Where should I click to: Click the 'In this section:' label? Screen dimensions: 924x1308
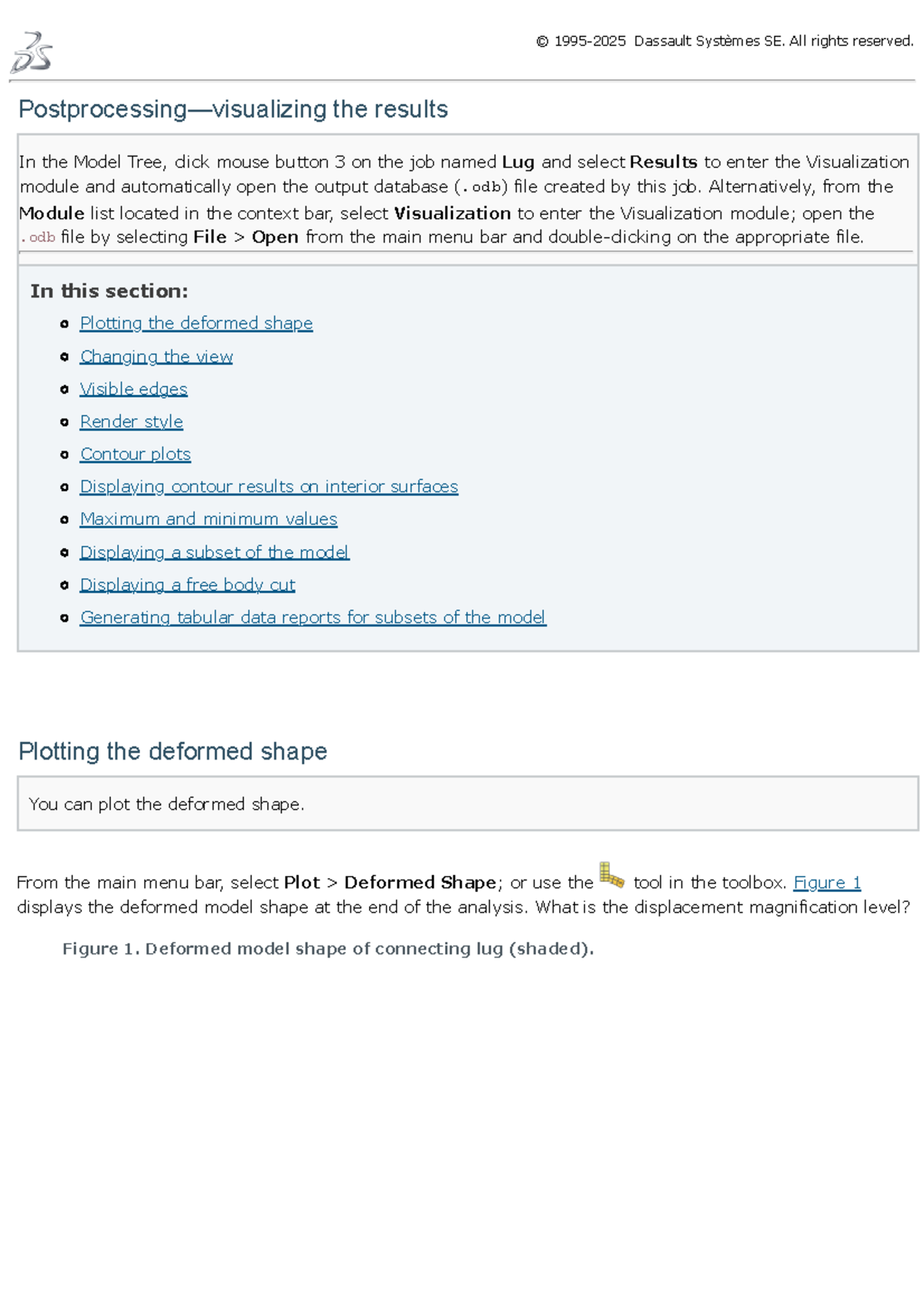(109, 291)
